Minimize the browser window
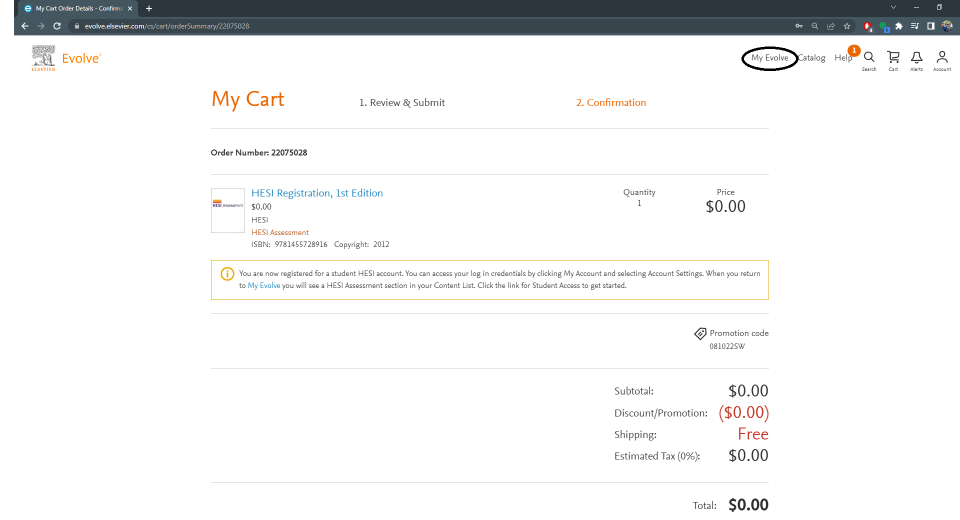This screenshot has height=520, width=960. tap(916, 7)
